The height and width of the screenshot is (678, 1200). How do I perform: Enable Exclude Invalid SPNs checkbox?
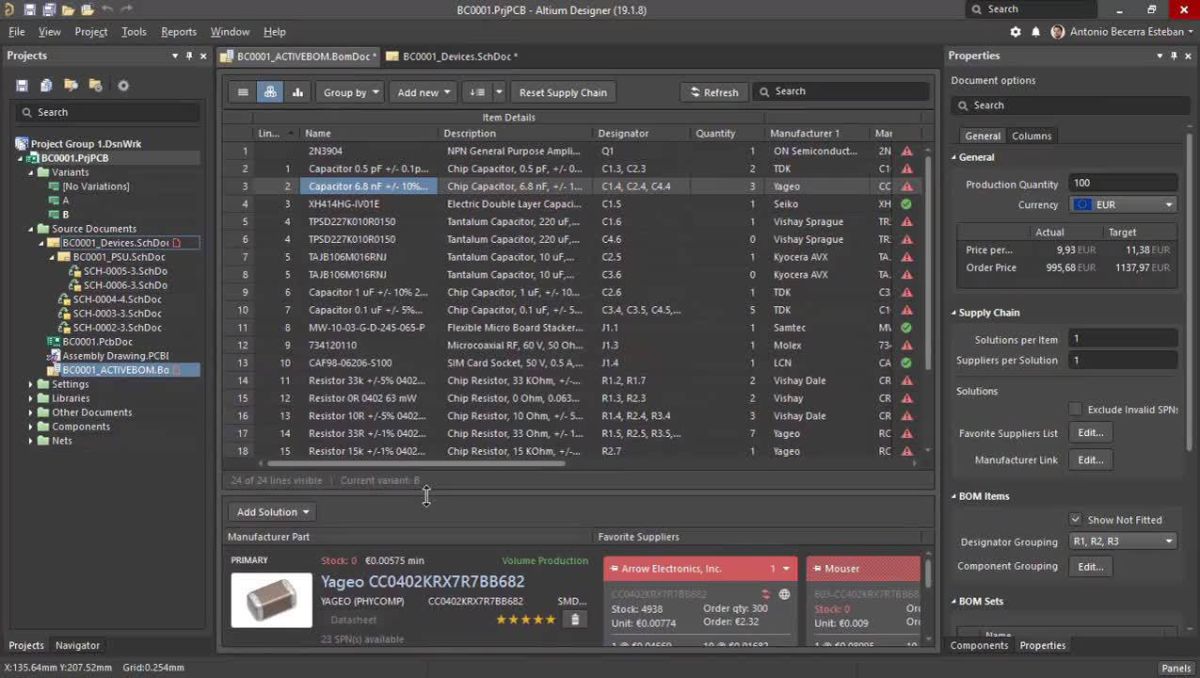pyautogui.click(x=1075, y=409)
